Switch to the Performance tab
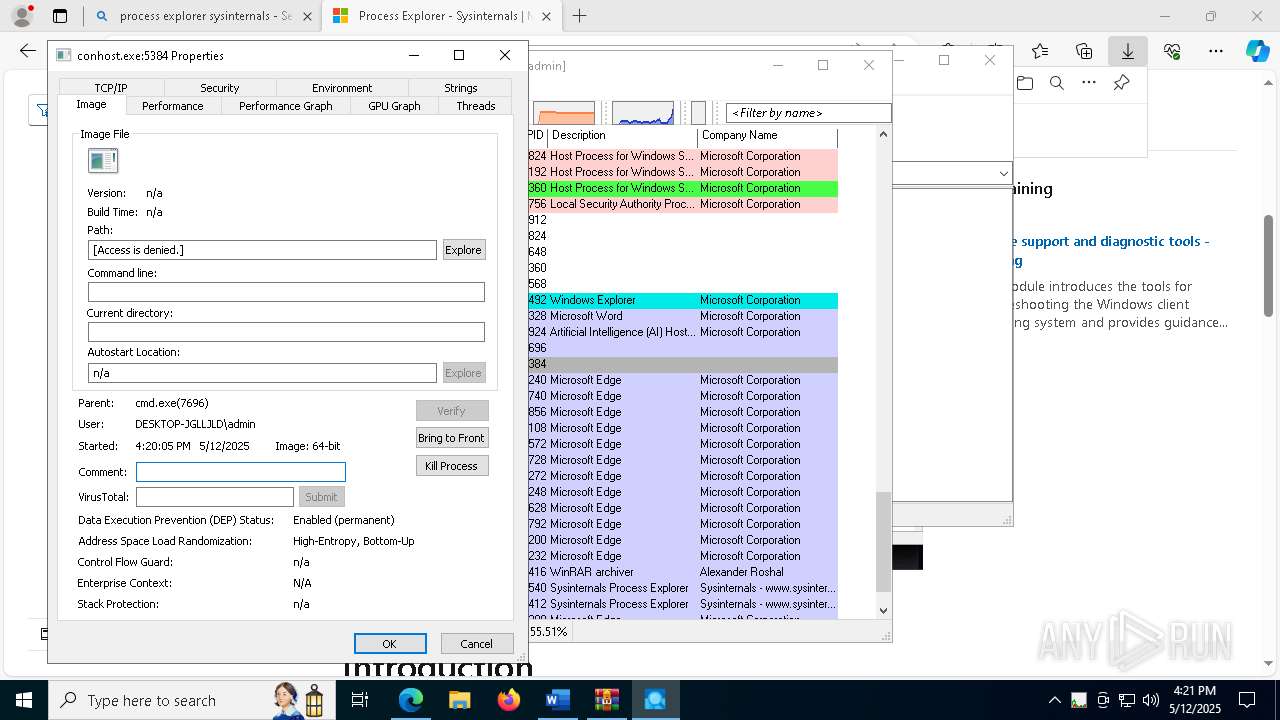Screen dimensions: 1280x720 172,105
